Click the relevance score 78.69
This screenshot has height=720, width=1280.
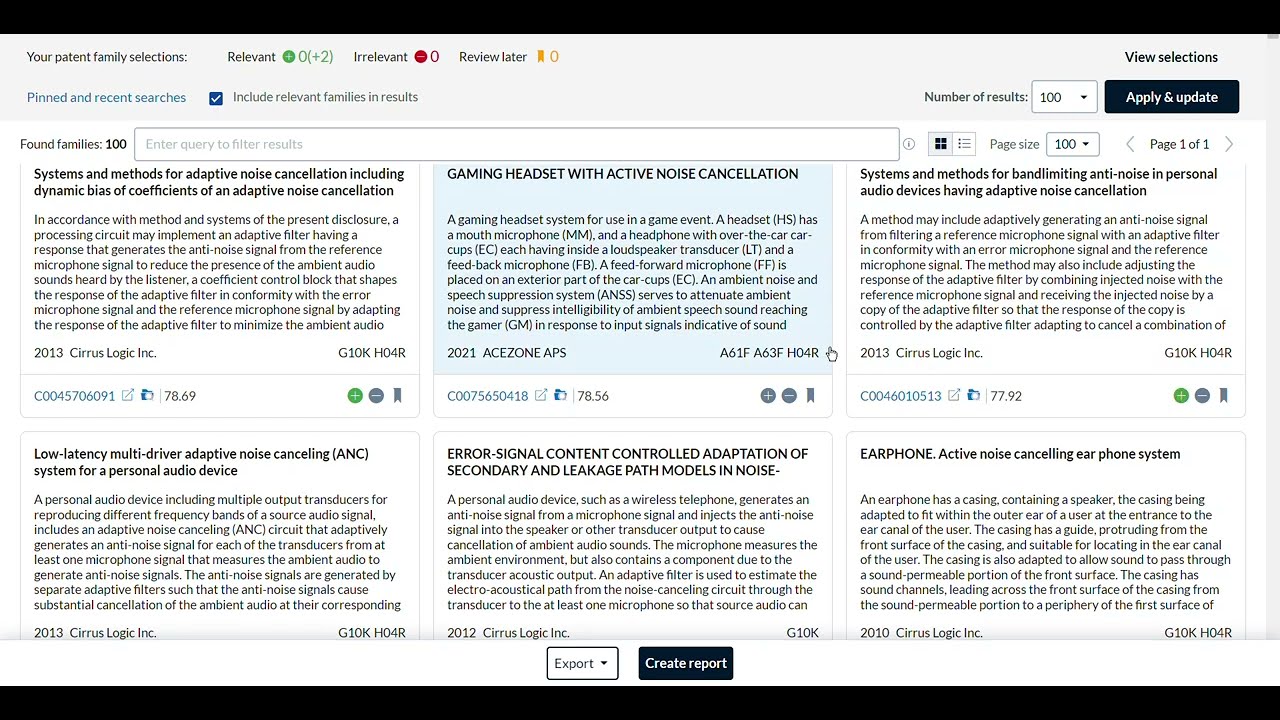[x=180, y=396]
